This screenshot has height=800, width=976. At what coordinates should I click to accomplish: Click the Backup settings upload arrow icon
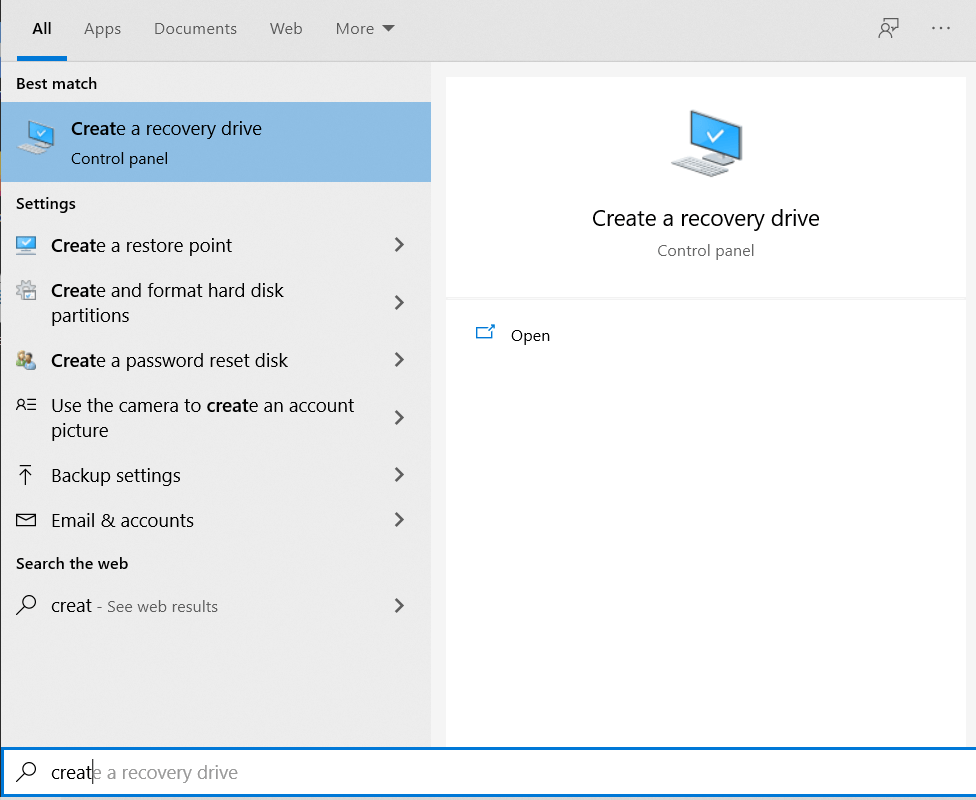coord(27,476)
